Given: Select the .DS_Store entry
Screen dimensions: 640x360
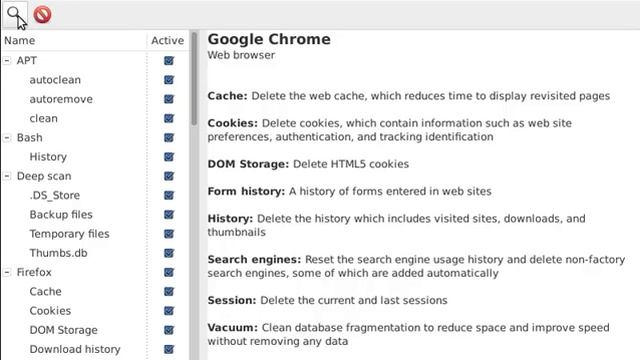Looking at the screenshot, I should (55, 196).
